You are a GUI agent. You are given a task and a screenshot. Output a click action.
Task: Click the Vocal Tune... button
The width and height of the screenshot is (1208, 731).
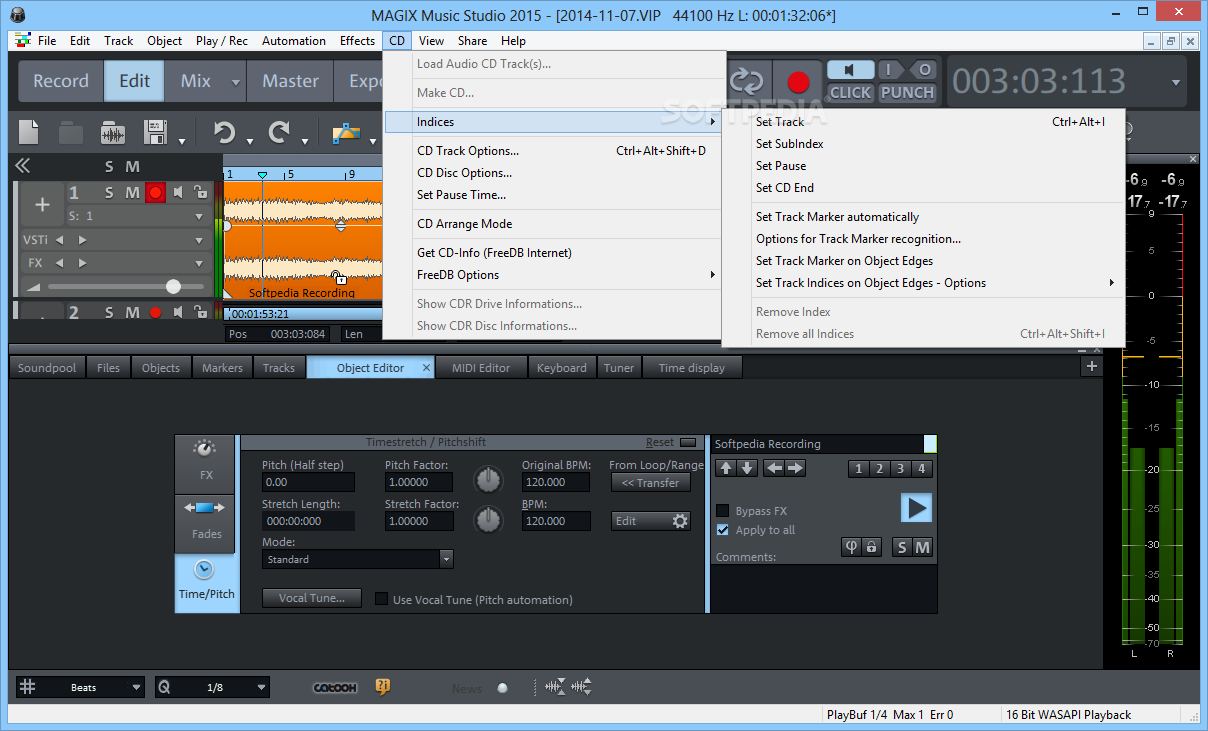[312, 598]
